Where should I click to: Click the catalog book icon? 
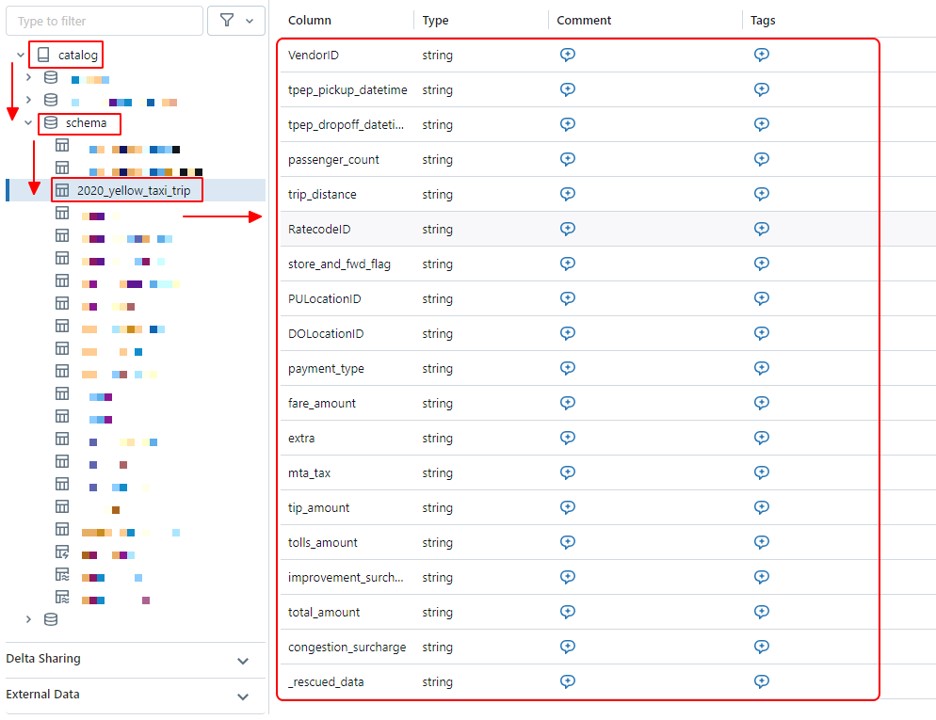(x=43, y=55)
